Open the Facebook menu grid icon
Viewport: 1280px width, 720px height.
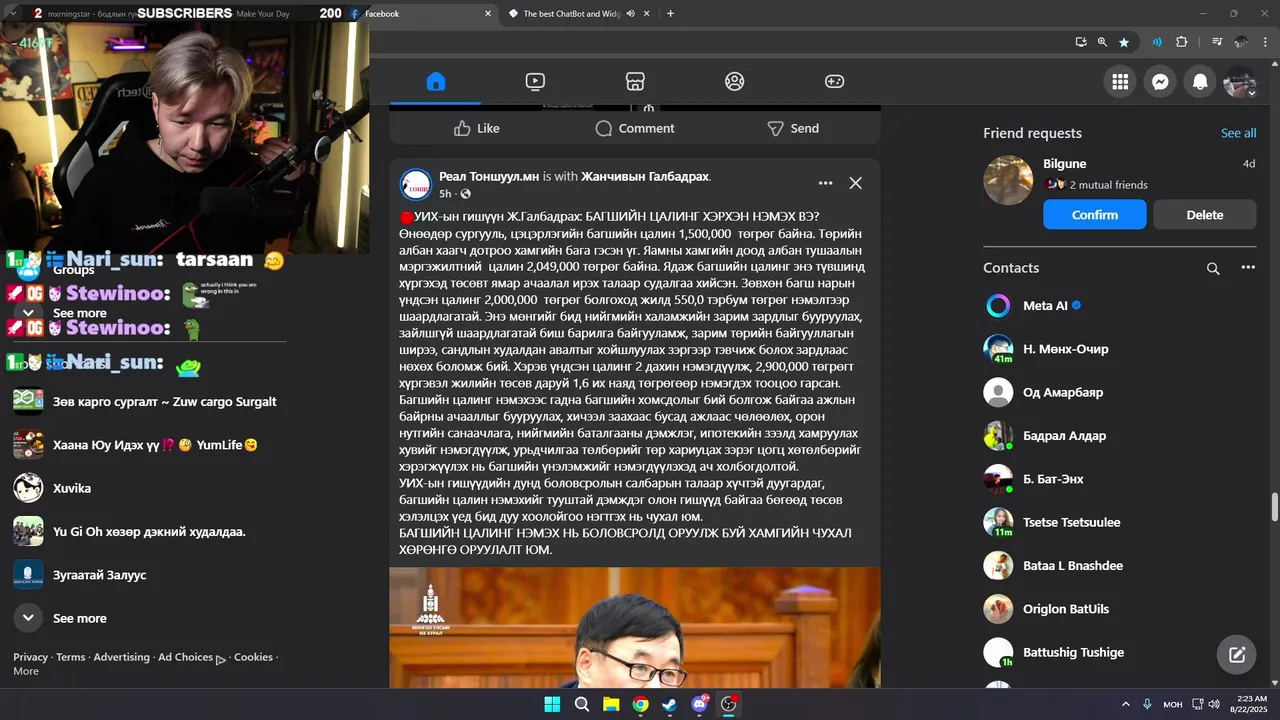1120,82
